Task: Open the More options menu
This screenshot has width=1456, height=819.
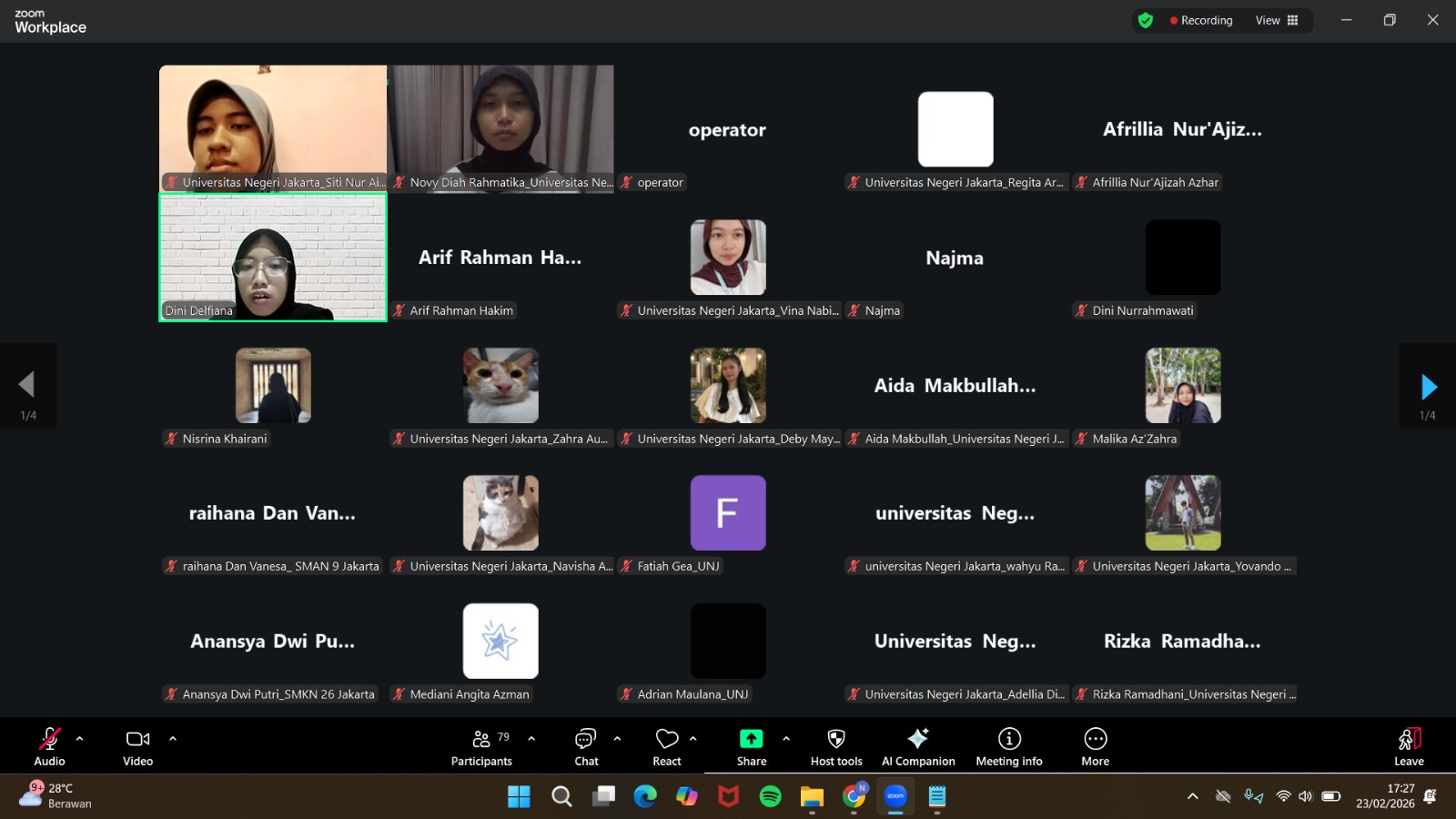Action: (x=1095, y=746)
